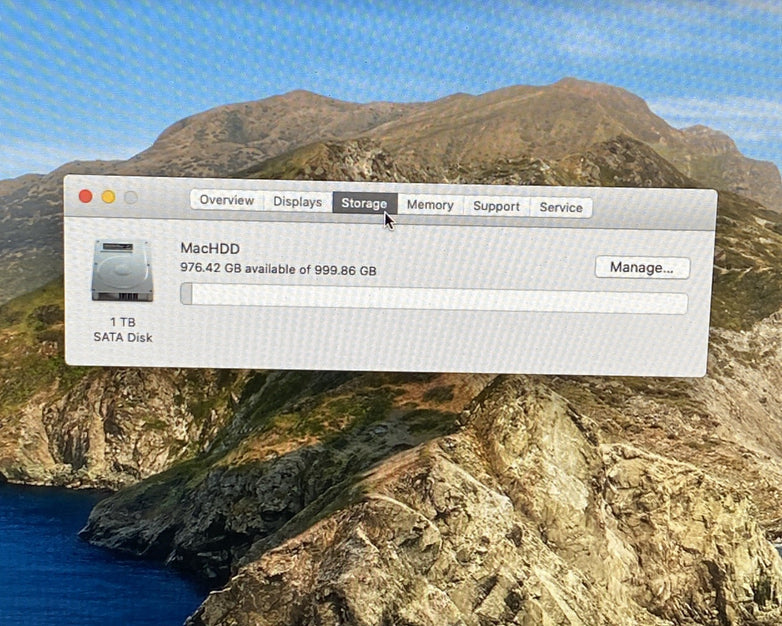Select the Storage tab
The image size is (782, 626).
click(364, 204)
